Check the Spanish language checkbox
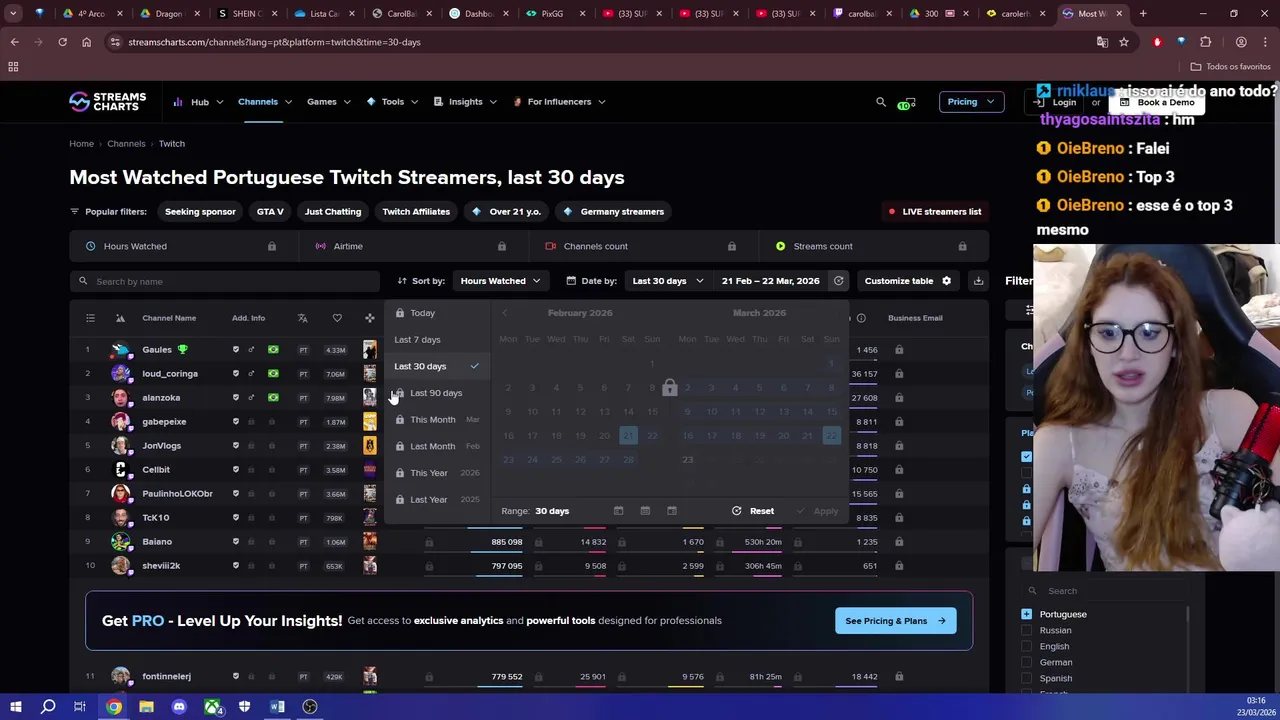Viewport: 1280px width, 720px height. 1027,678
